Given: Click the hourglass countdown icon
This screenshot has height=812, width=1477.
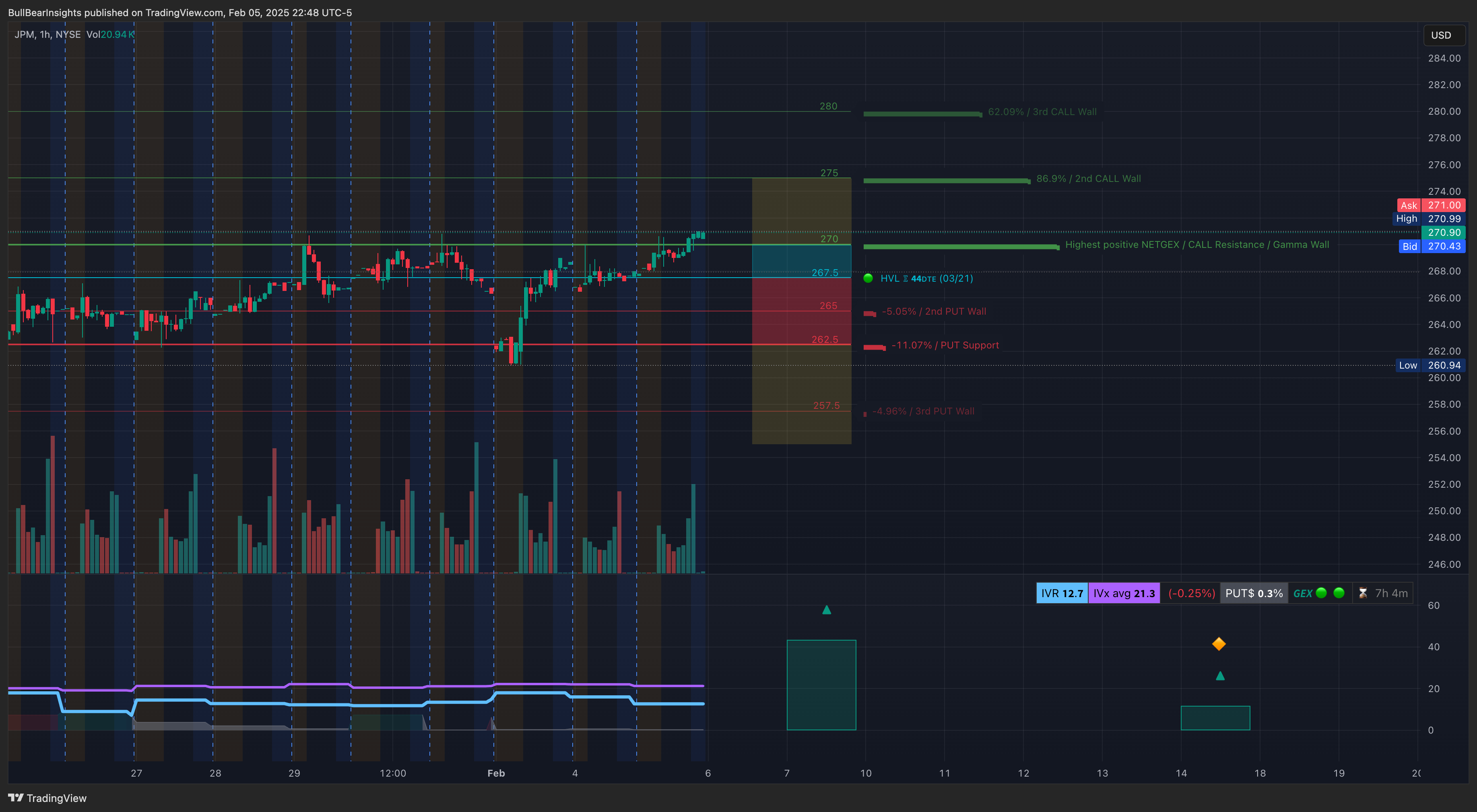Looking at the screenshot, I should click(1363, 593).
